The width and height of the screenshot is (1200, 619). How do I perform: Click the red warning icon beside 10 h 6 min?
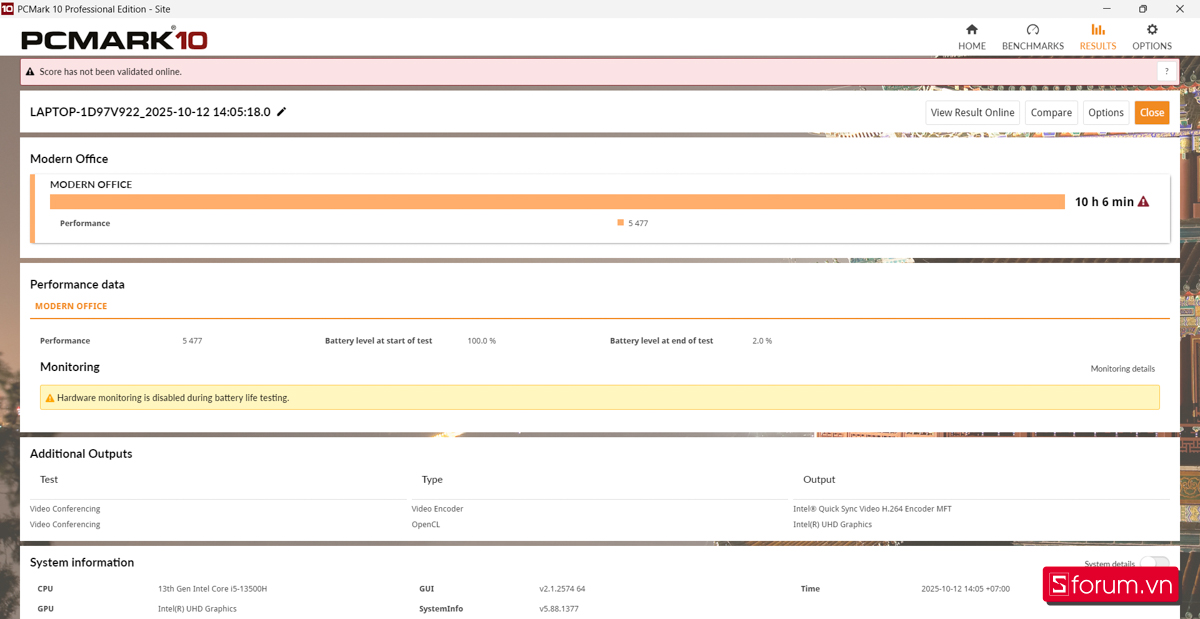pyautogui.click(x=1144, y=202)
